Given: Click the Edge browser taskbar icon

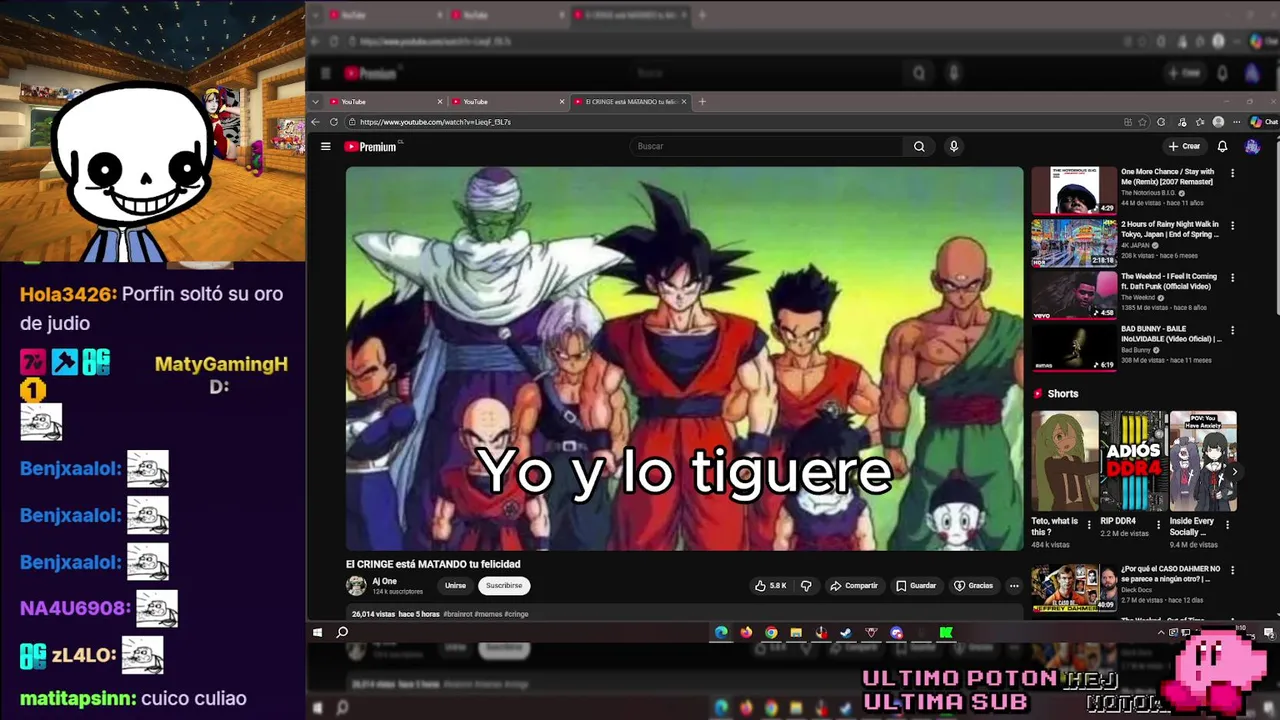Looking at the screenshot, I should coord(721,632).
